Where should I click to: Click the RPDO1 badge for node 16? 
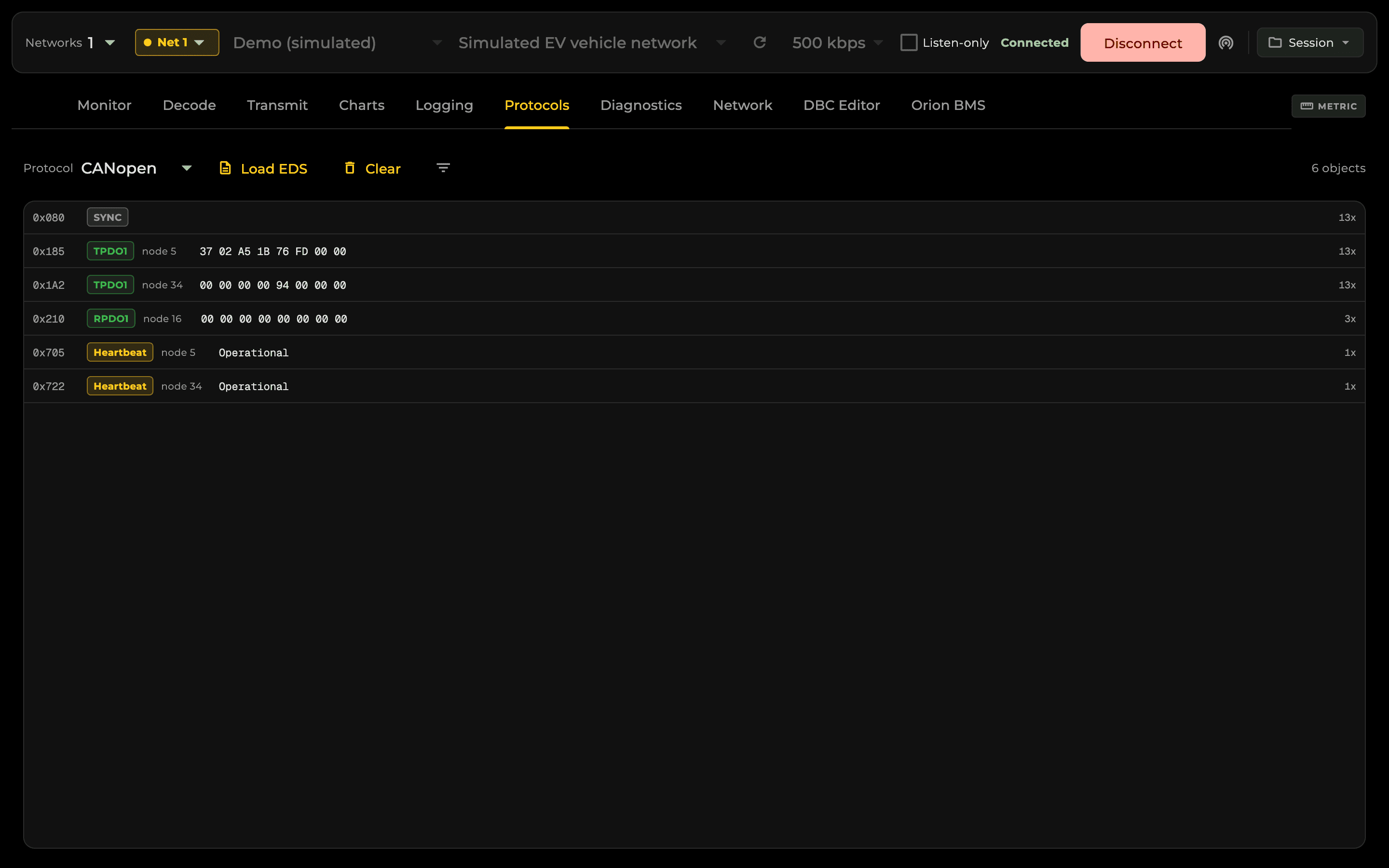111,319
